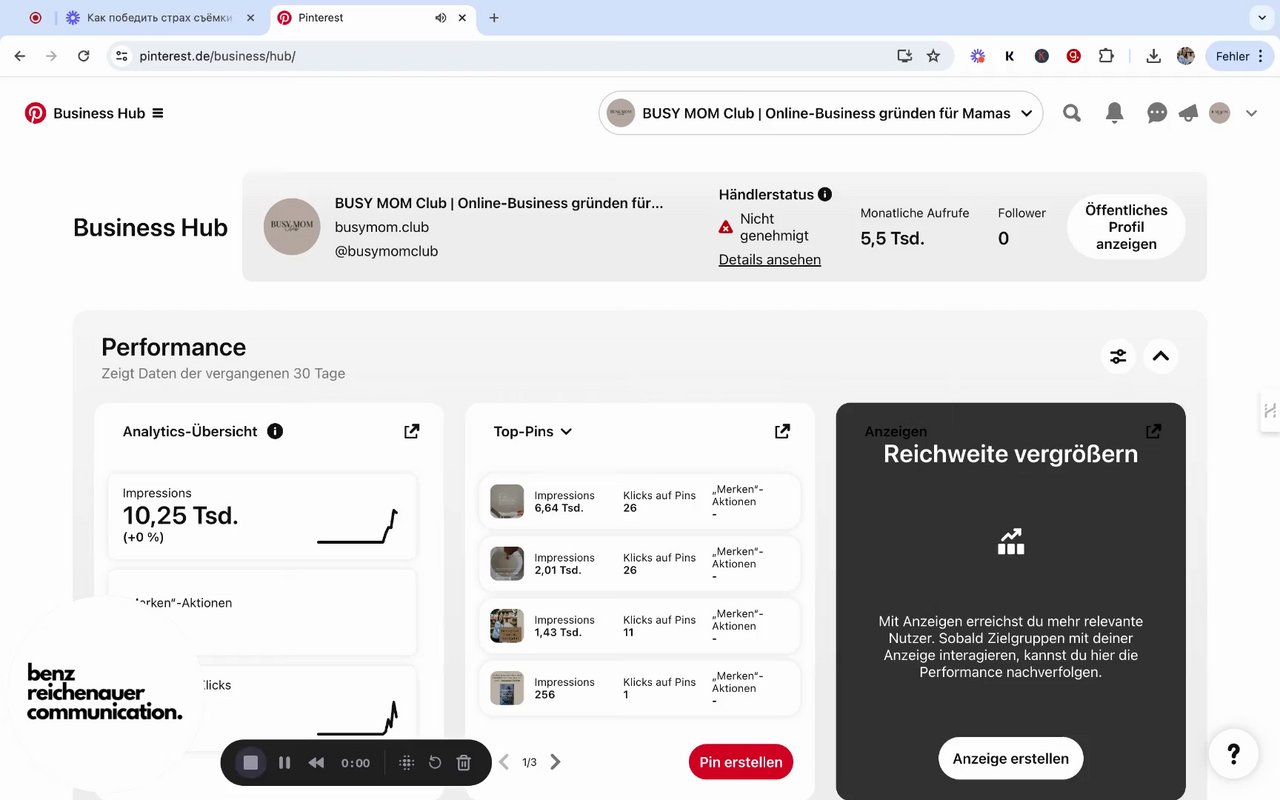This screenshot has height=800, width=1280.
Task: Click the small profile avatar in the header
Action: click(1219, 113)
